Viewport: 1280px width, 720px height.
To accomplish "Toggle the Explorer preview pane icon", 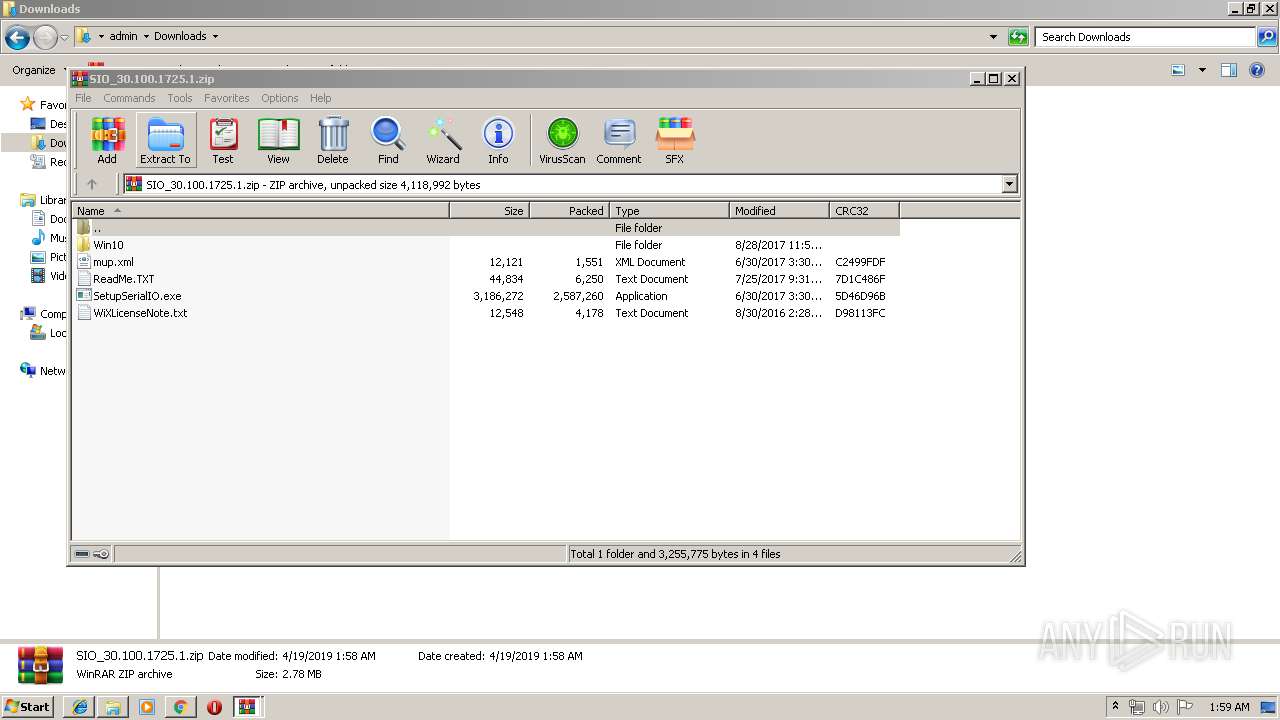I will click(x=1229, y=70).
